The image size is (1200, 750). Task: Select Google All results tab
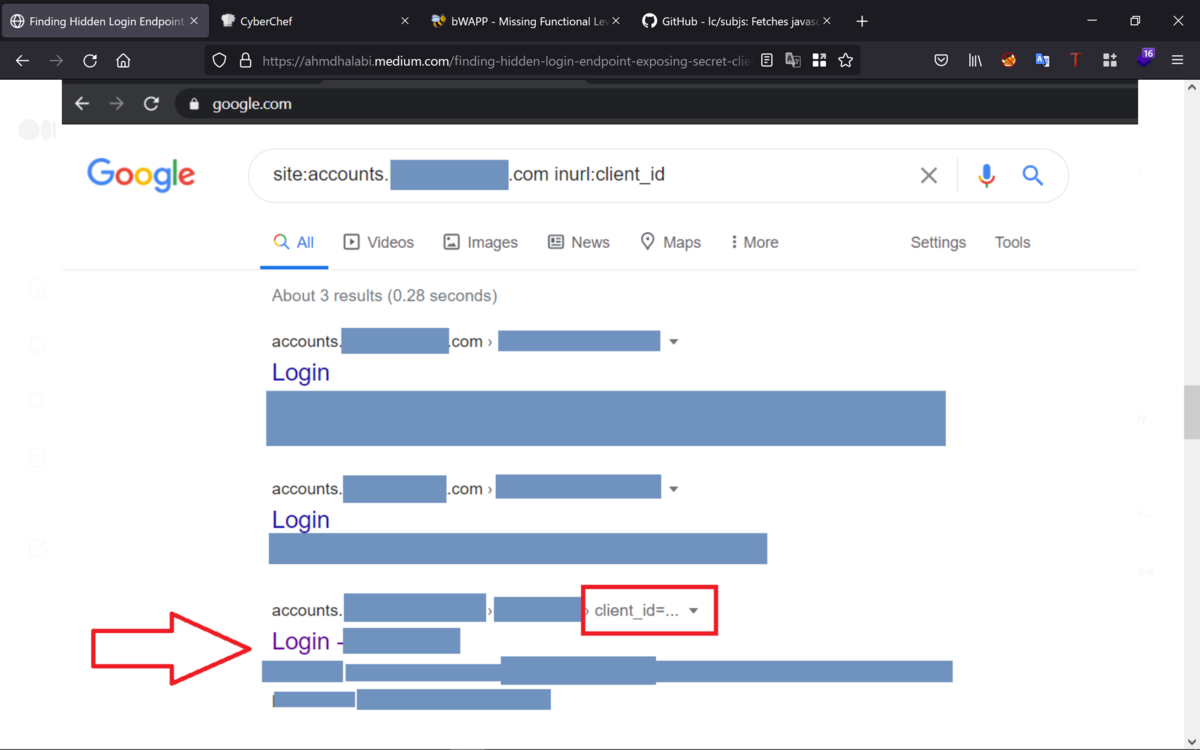tap(294, 243)
